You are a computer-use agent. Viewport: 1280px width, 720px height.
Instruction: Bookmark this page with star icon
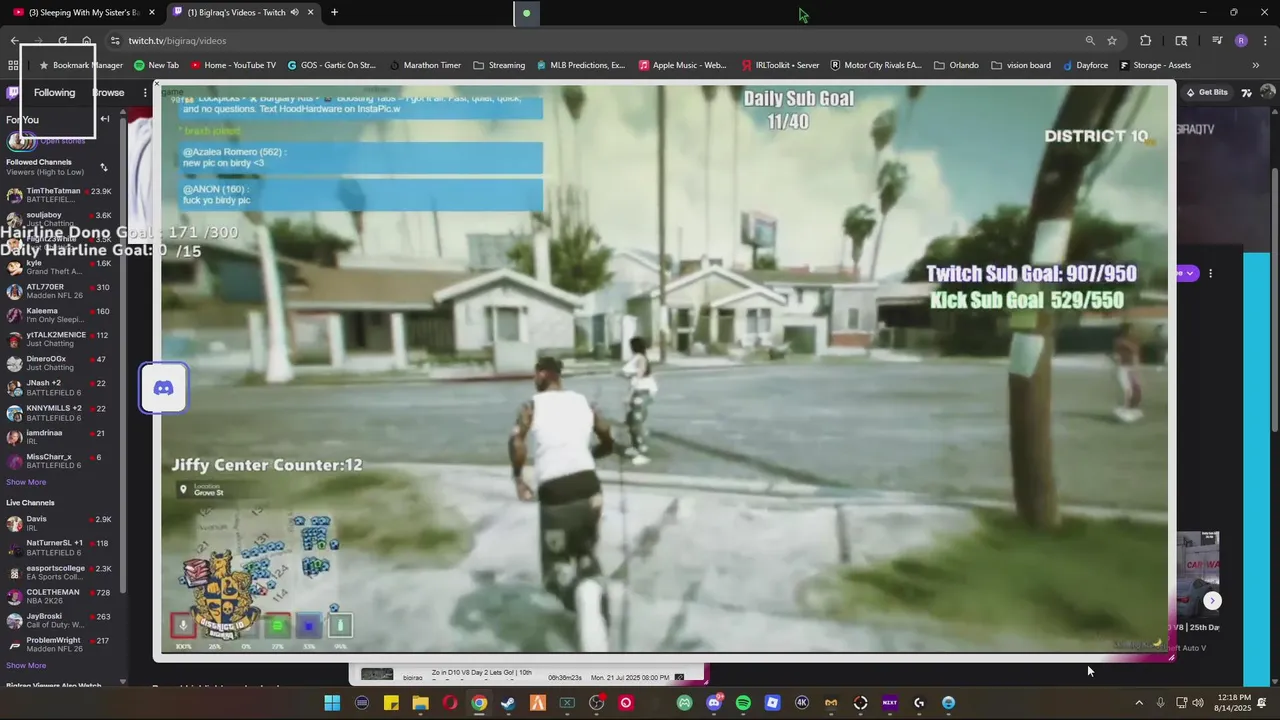(x=1111, y=40)
